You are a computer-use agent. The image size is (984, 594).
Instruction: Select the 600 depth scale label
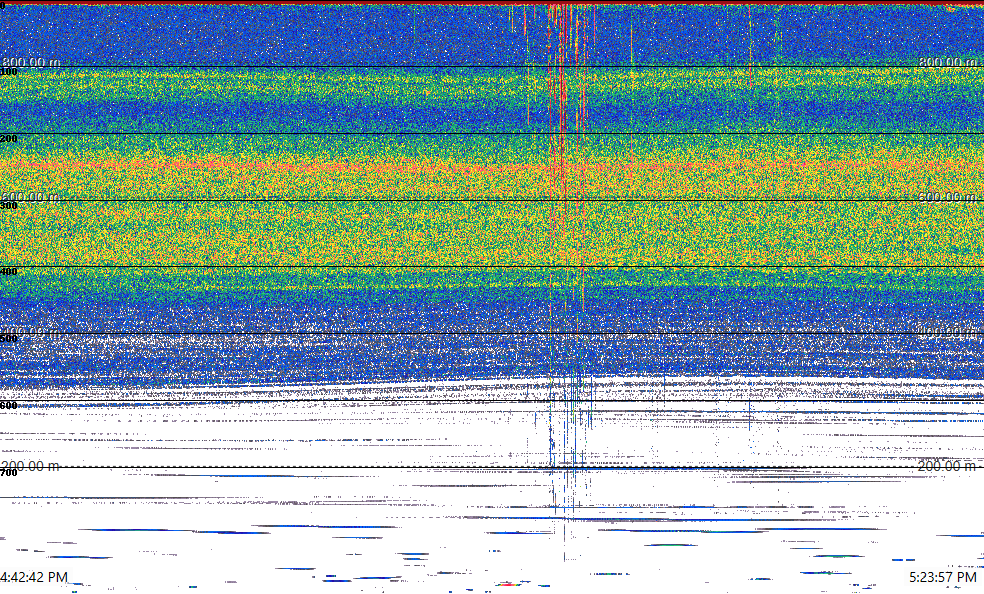(x=9, y=406)
